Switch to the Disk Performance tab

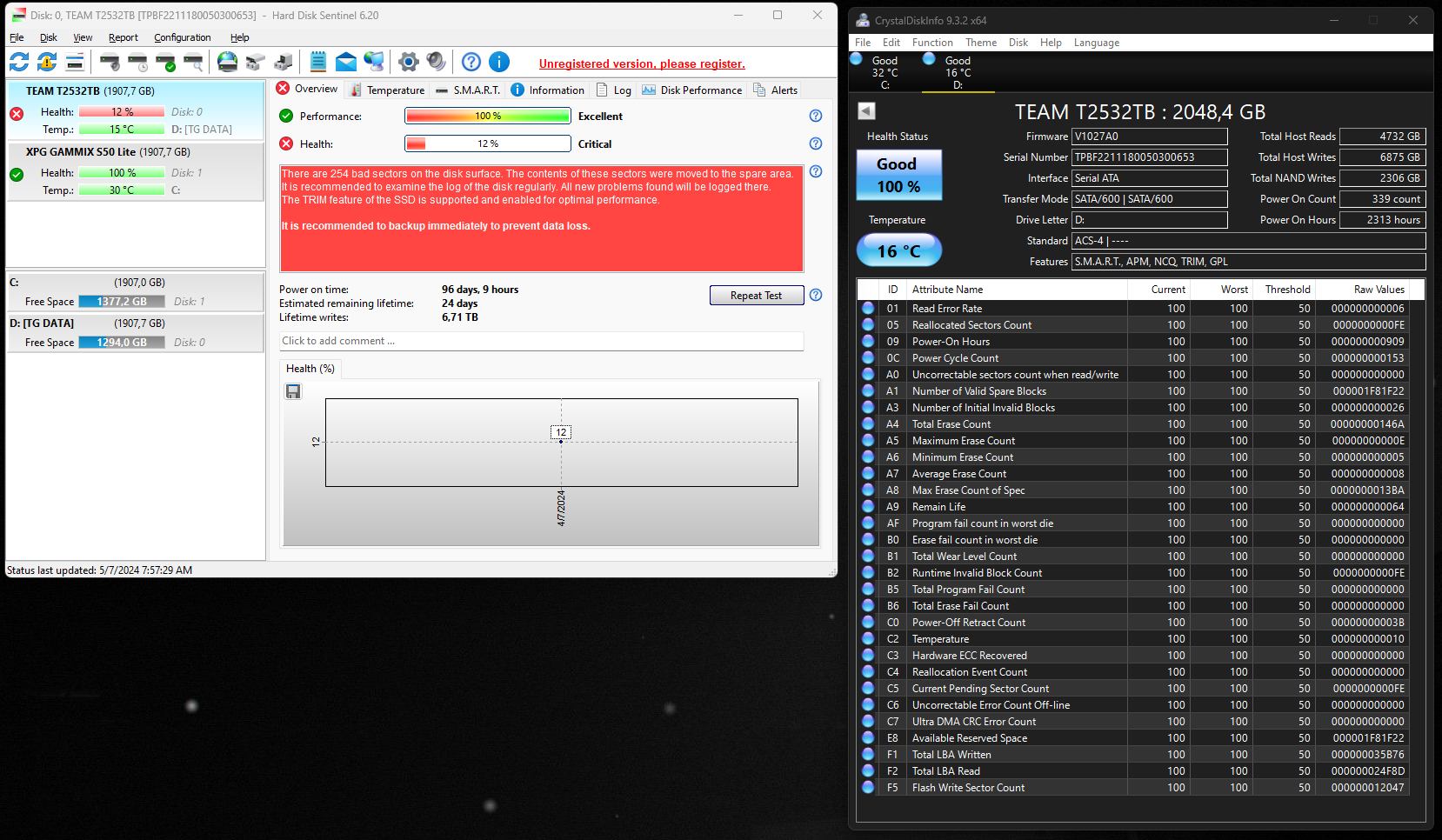click(x=692, y=90)
